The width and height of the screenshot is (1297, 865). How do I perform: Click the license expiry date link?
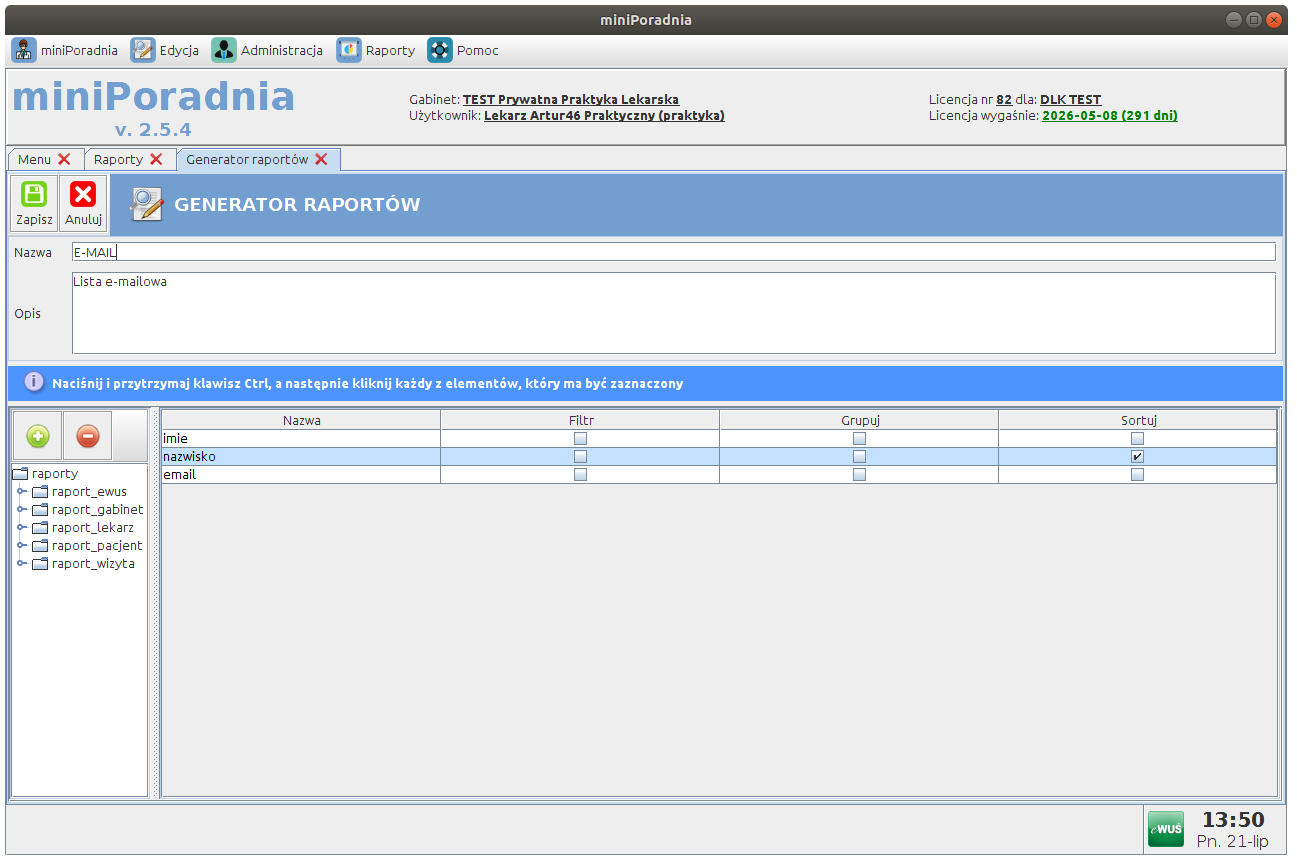pyautogui.click(x=1109, y=115)
